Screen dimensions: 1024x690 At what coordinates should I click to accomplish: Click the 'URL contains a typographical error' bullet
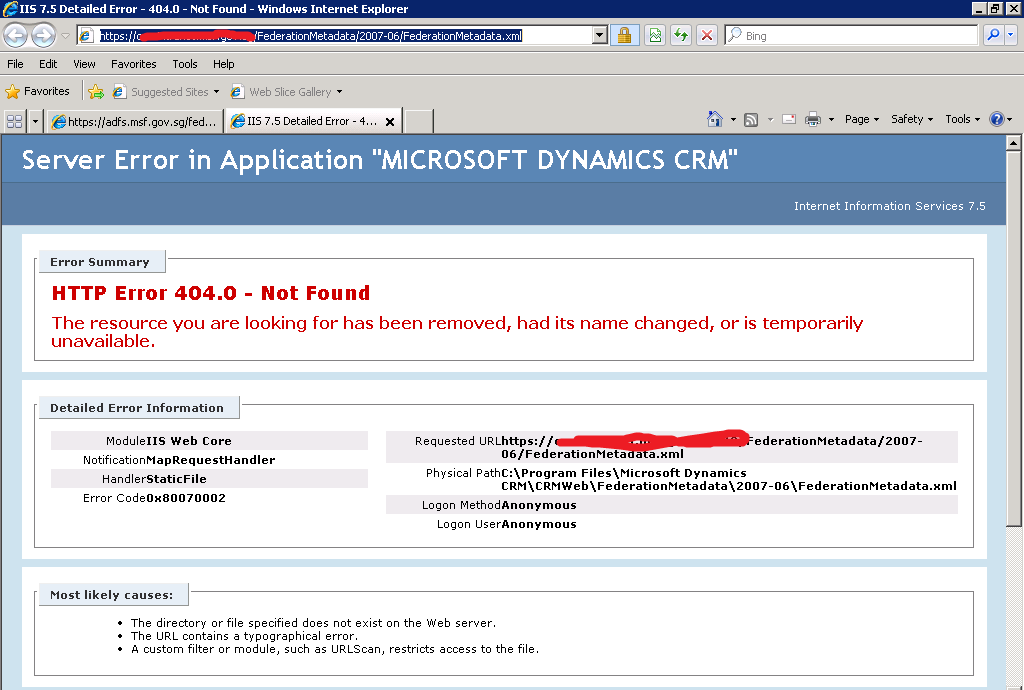click(244, 636)
